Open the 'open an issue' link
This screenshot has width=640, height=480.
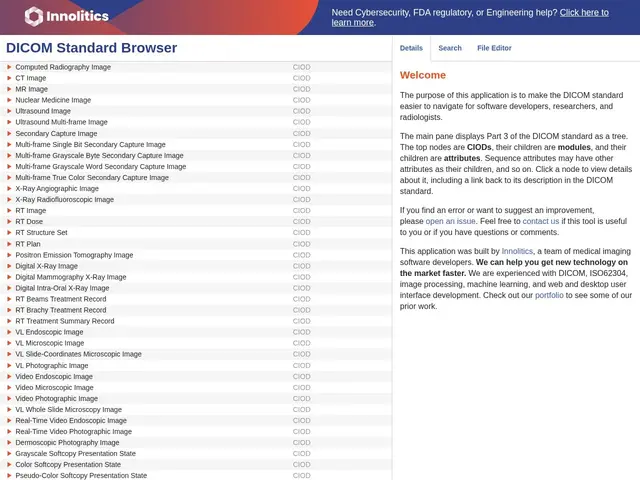[x=450, y=221]
